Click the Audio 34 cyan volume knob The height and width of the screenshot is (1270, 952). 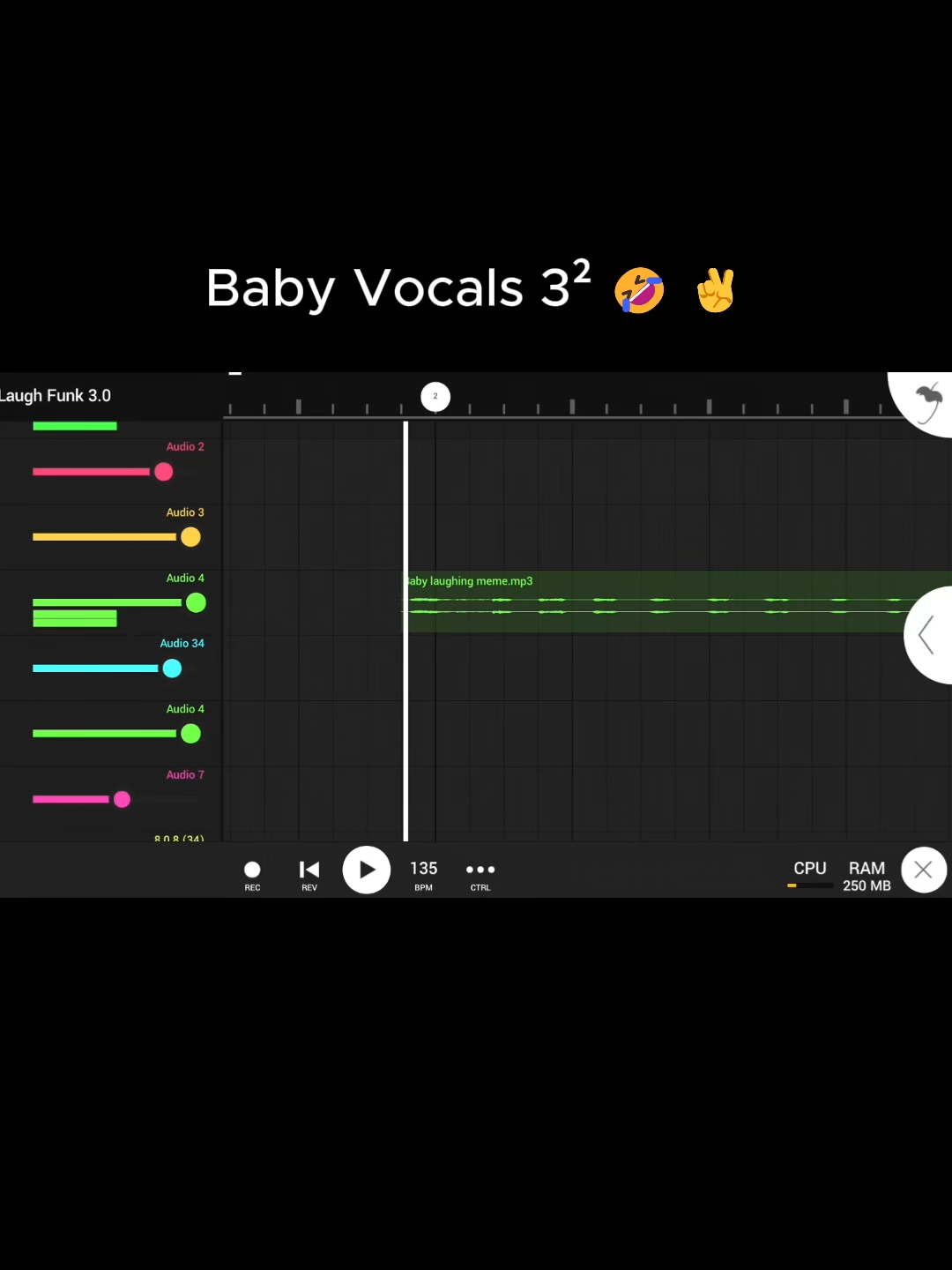(173, 669)
